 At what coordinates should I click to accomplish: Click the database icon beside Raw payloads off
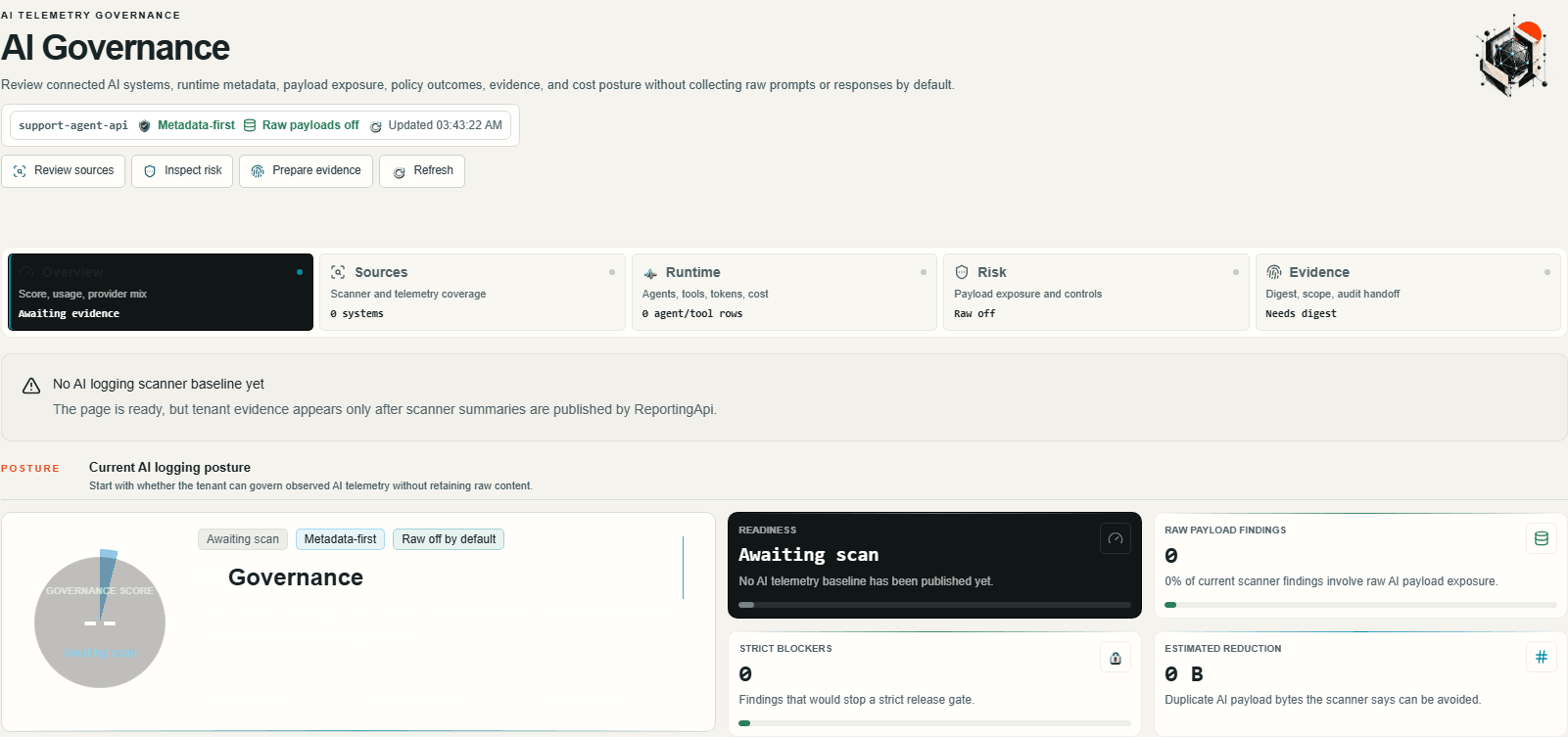point(250,125)
